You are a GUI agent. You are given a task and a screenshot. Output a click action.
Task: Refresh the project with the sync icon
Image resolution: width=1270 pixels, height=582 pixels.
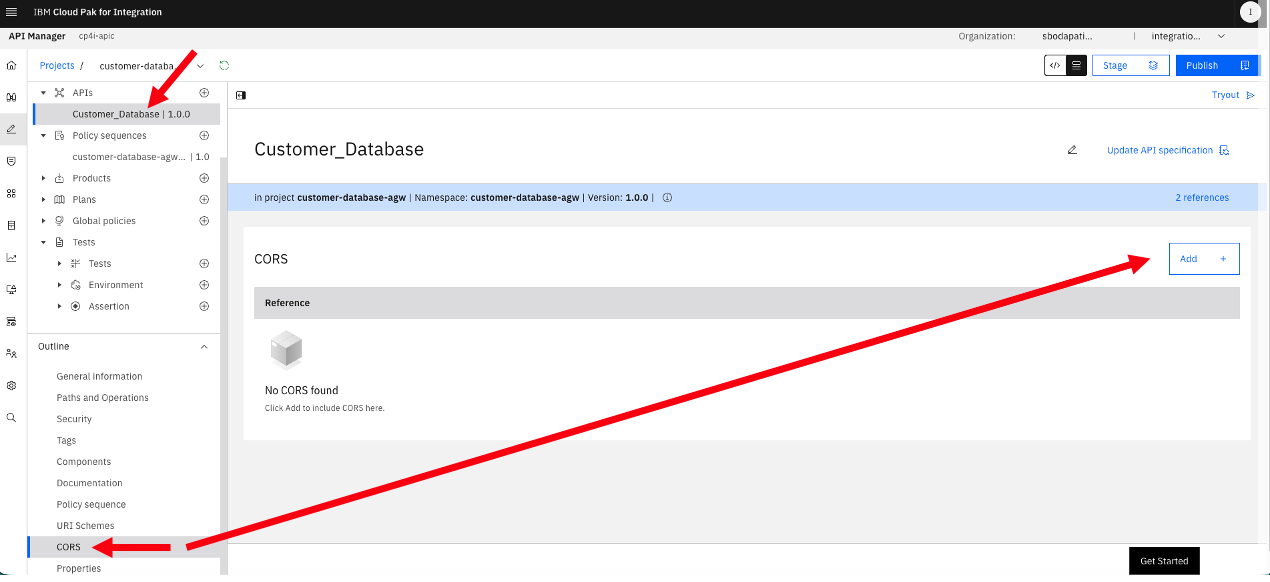click(x=224, y=65)
